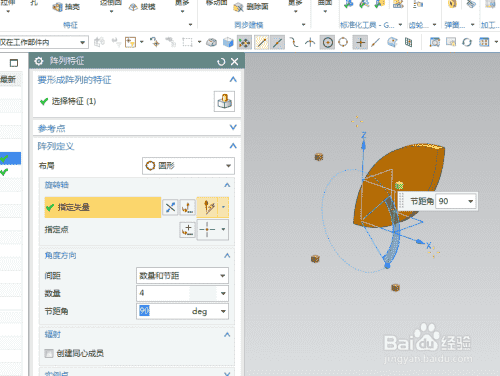This screenshot has width=500, height=376.
Task: Click the gray flat disc icon before blue cube
Action: pos(211,42)
